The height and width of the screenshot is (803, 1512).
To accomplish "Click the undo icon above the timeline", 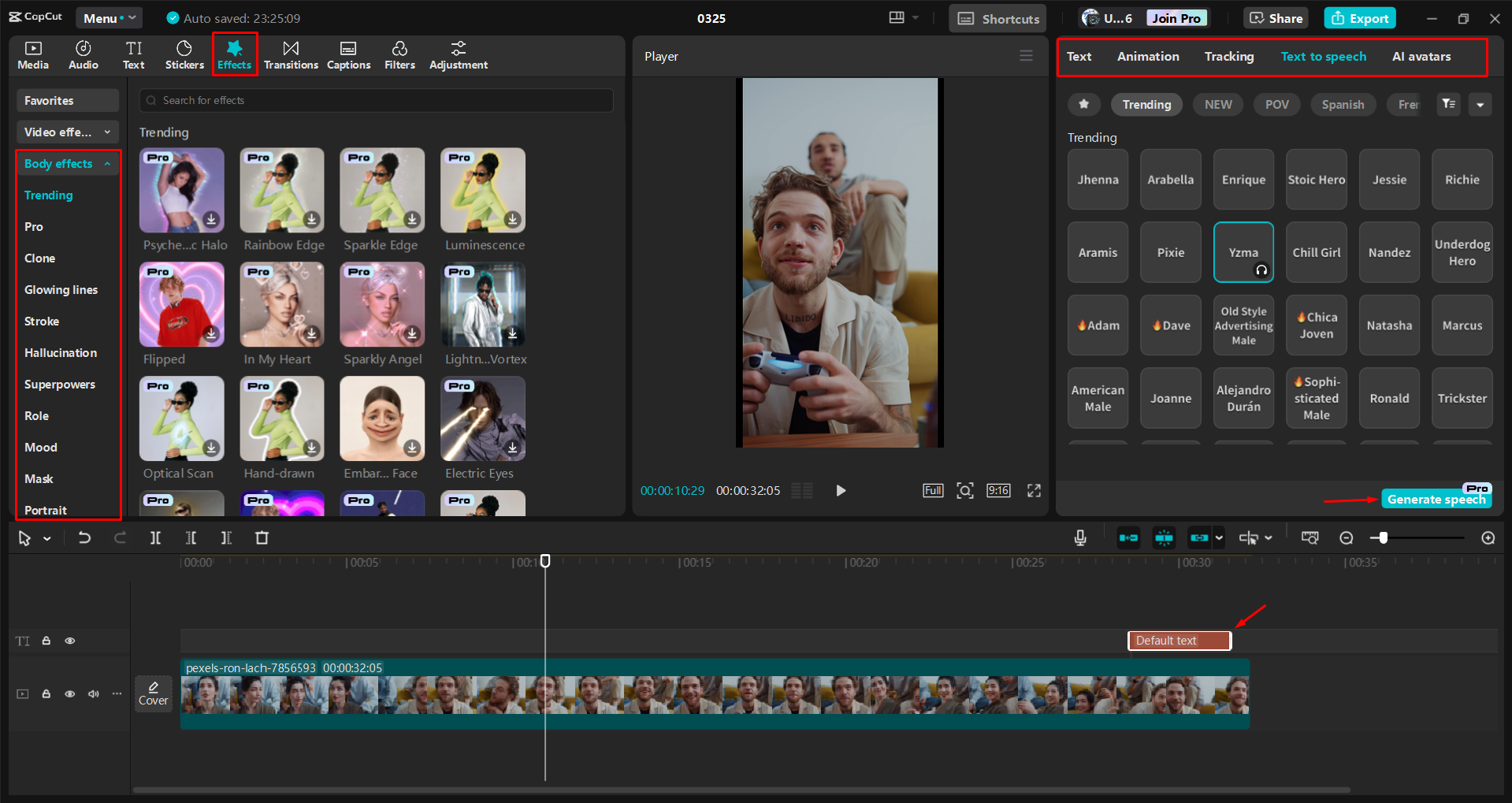I will click(84, 537).
